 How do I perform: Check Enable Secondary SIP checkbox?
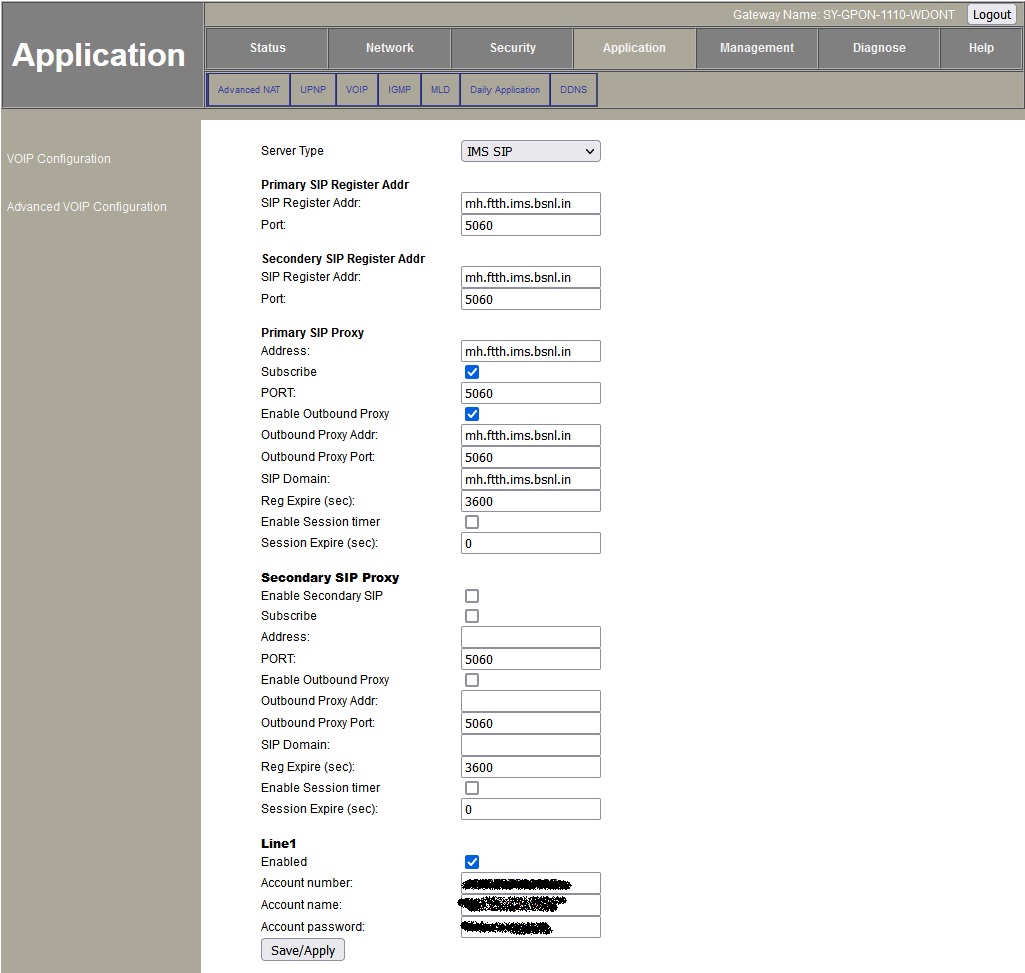(x=472, y=596)
